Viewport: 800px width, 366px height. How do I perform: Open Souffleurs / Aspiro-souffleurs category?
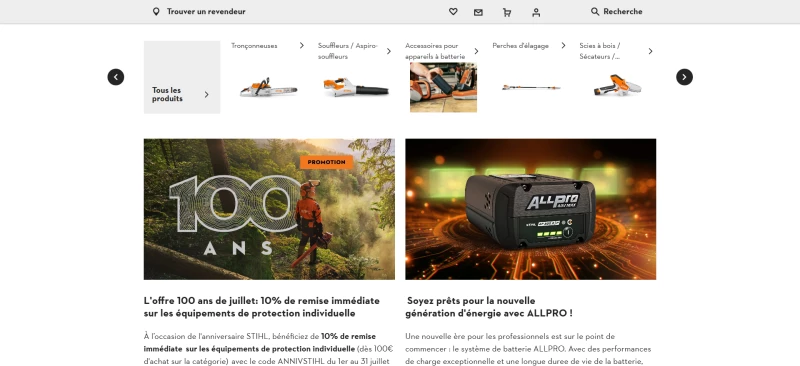click(347, 51)
